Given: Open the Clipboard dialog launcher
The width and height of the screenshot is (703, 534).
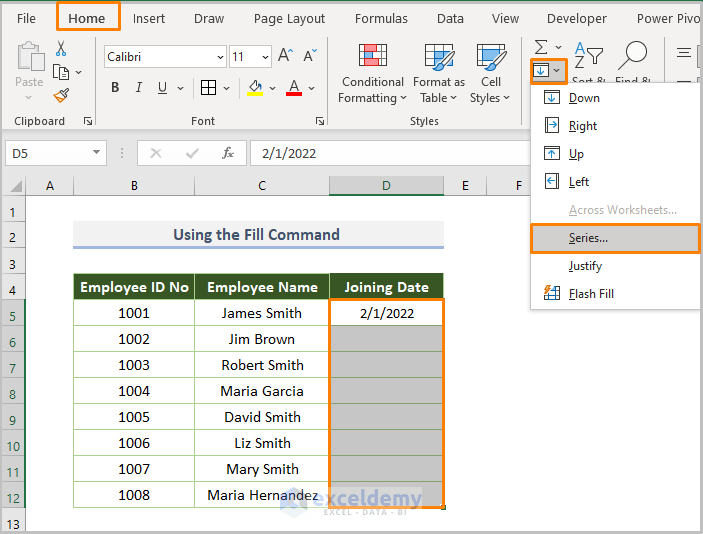Looking at the screenshot, I should tap(88, 121).
